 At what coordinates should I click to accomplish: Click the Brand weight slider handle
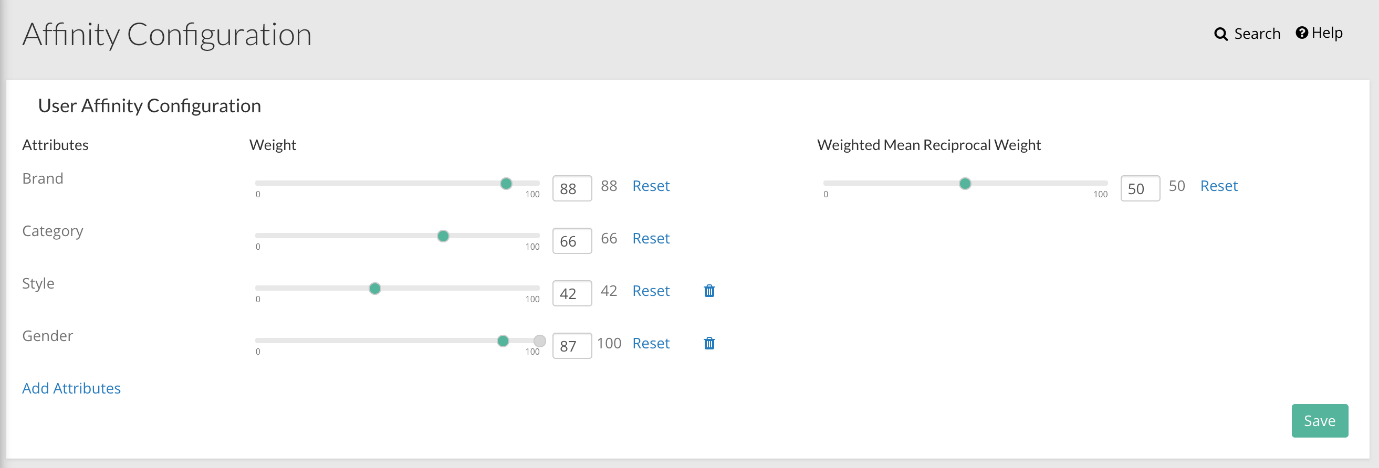[x=506, y=183]
